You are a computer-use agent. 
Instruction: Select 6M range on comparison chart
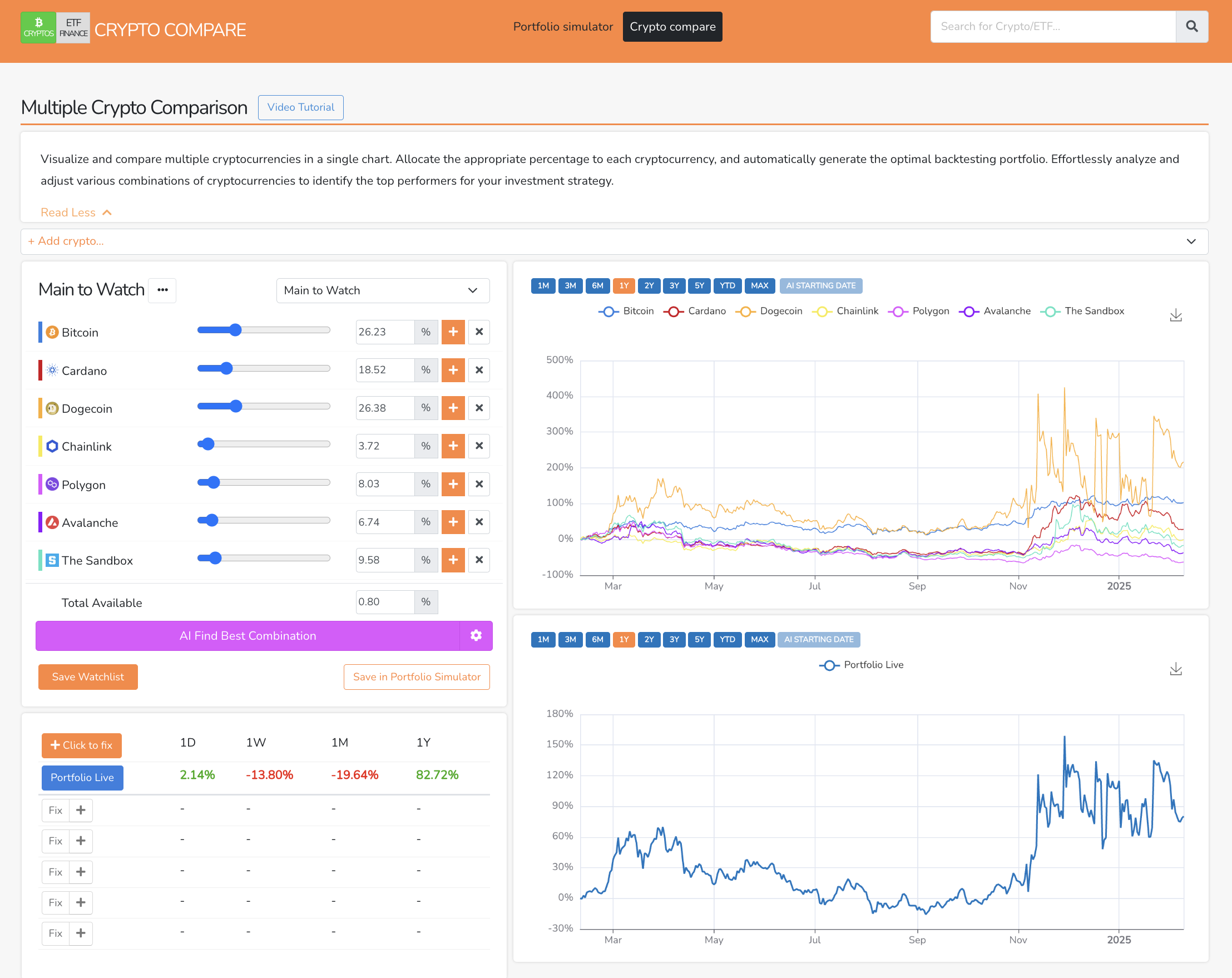[x=597, y=285]
